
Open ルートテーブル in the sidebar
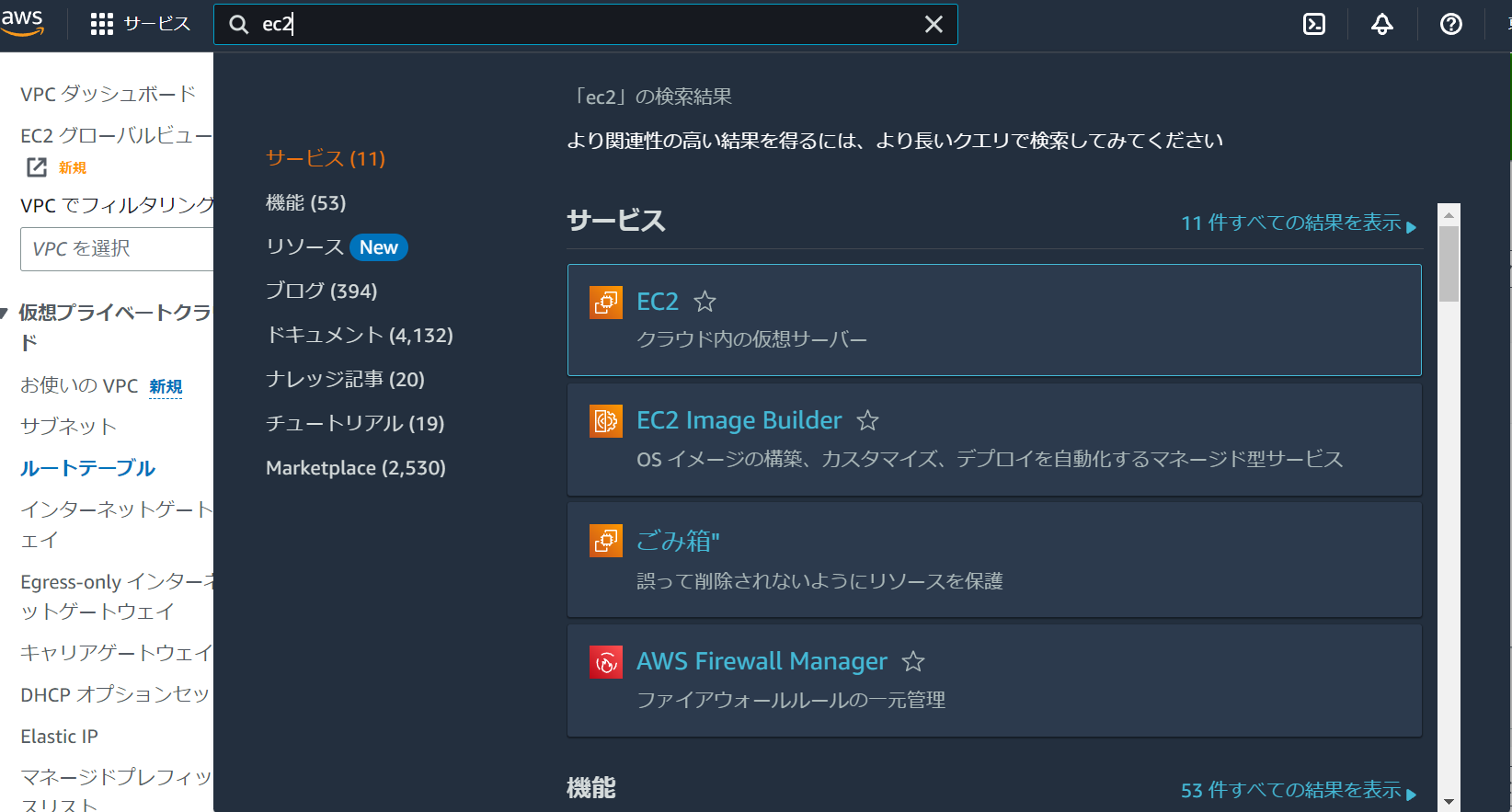click(x=87, y=468)
